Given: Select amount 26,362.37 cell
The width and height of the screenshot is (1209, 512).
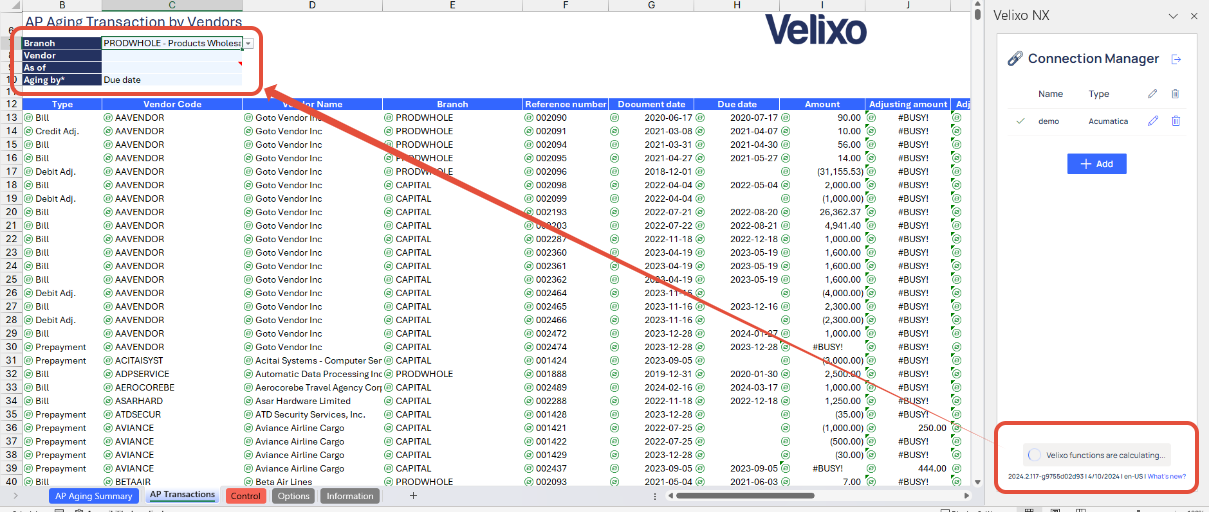Looking at the screenshot, I should (822, 212).
